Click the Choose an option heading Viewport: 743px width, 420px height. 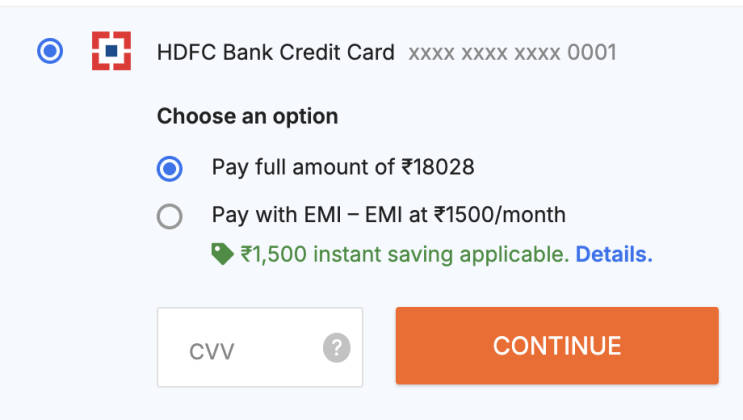coord(247,116)
